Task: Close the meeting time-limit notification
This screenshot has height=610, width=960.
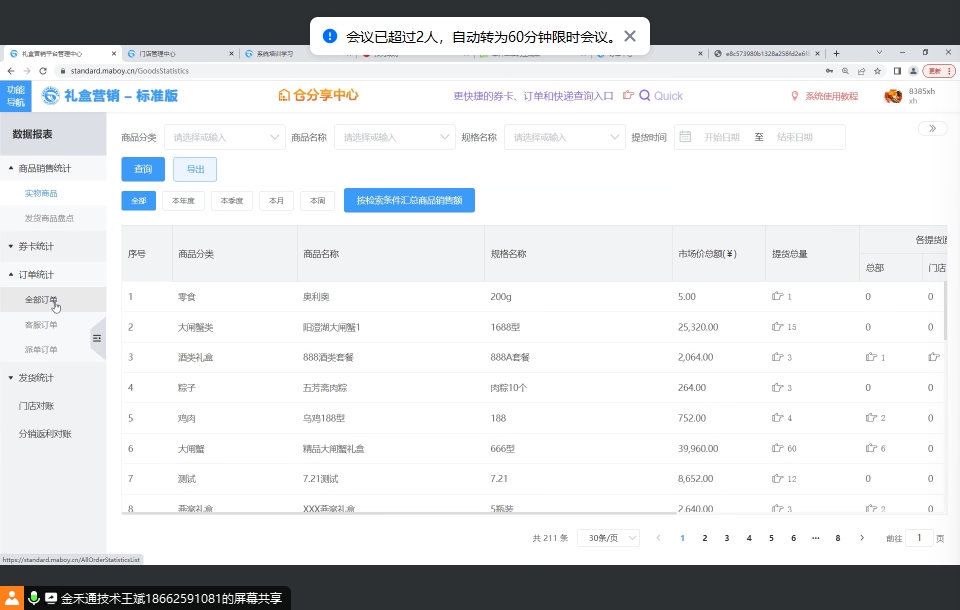Action: (630, 36)
